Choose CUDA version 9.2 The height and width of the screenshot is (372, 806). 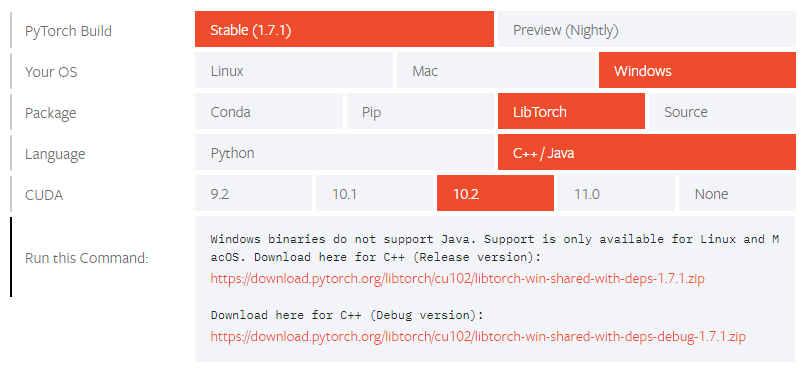pos(253,194)
